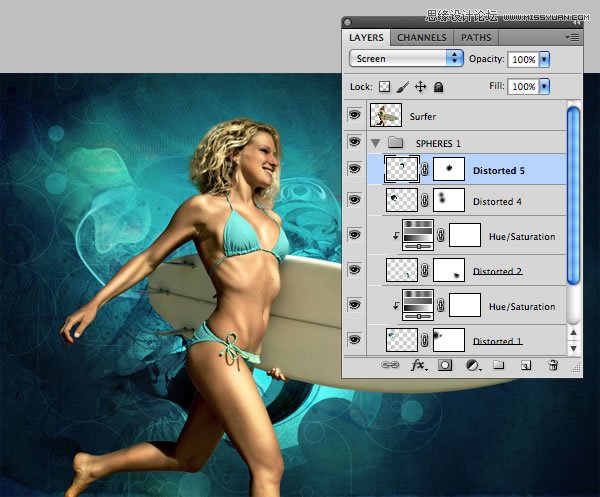Create a new group folder
The height and width of the screenshot is (497, 600).
498,366
